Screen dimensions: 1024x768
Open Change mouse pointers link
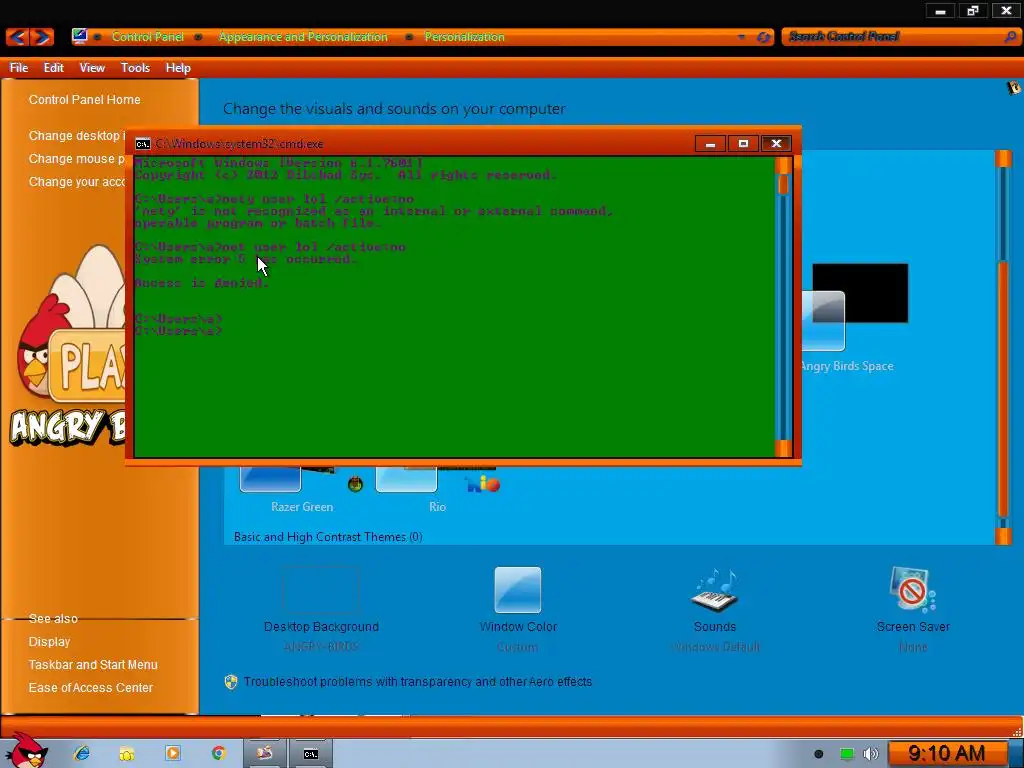(x=76, y=159)
